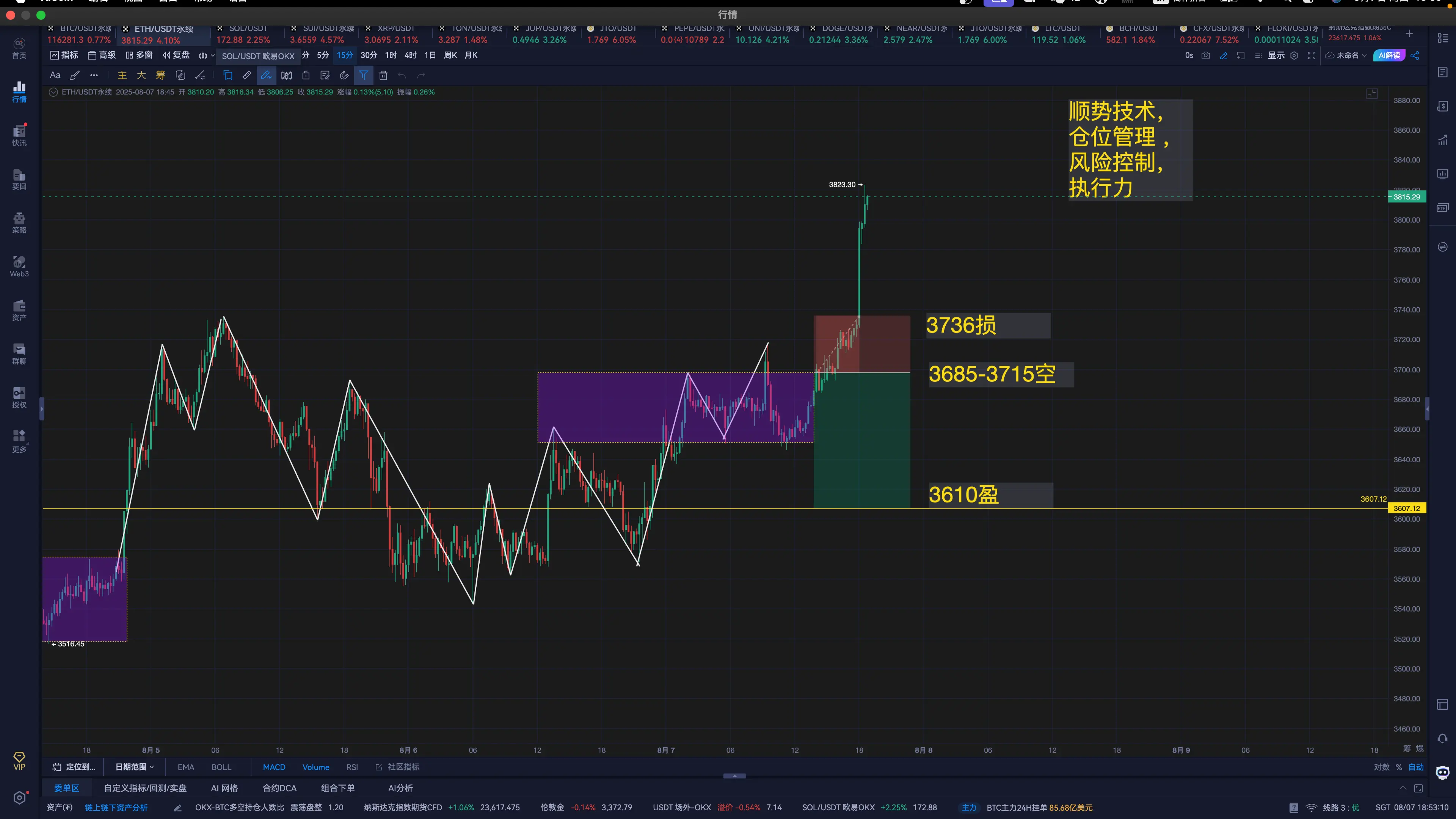Screen dimensions: 1456x819
Task: Open the candlestick chart type dropdown
Action: [x=206, y=55]
